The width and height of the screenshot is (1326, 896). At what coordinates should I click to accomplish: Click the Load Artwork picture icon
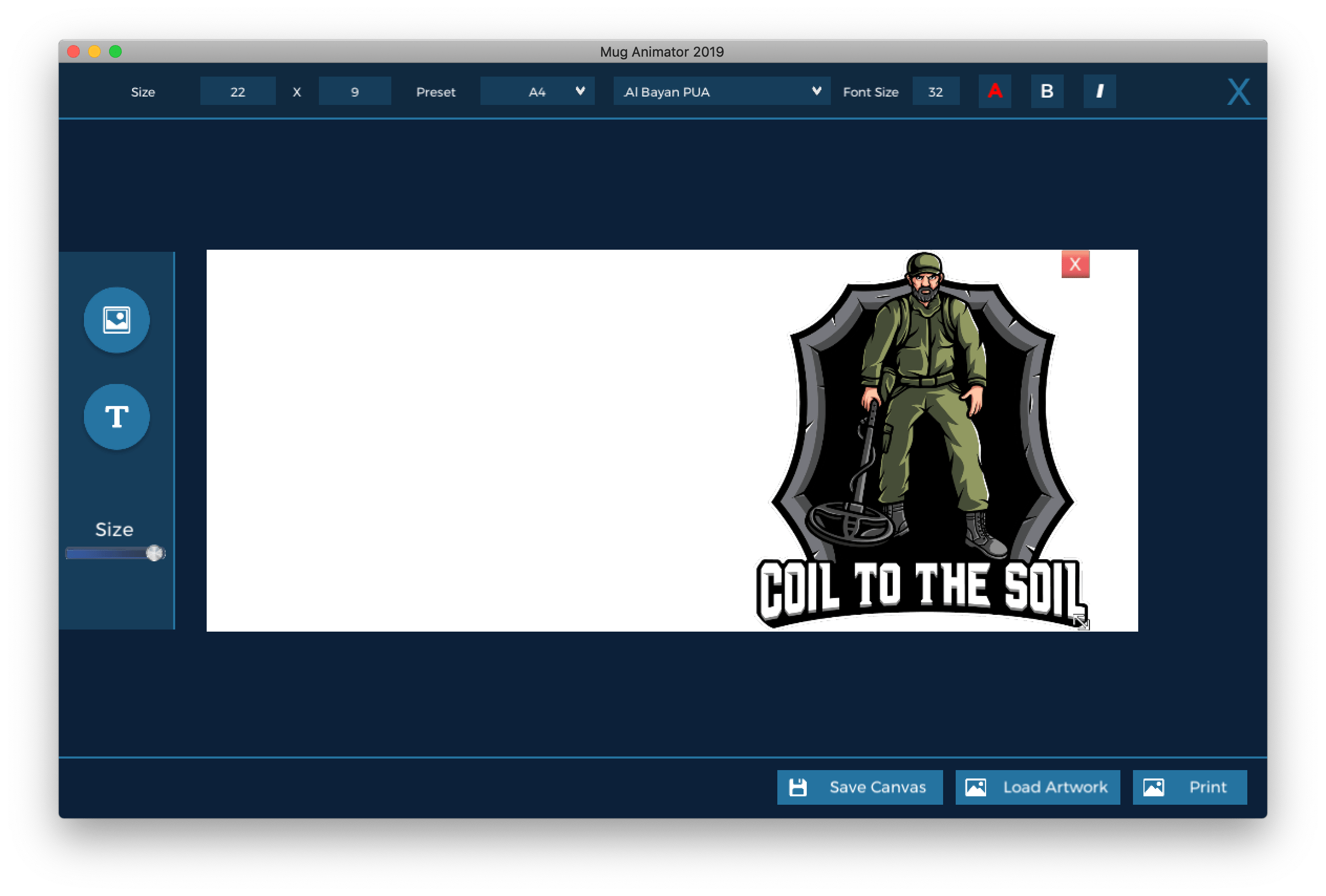click(977, 786)
